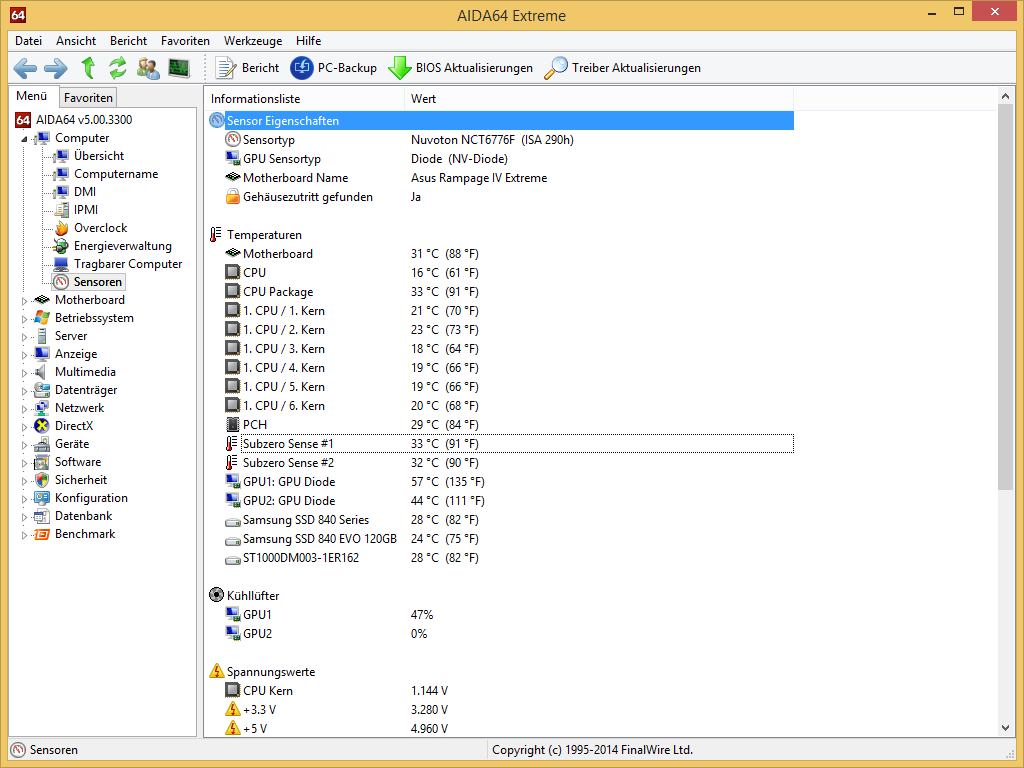Select Samsung SSD 840 EVO 120GB row
1024x768 pixels.
click(501, 539)
